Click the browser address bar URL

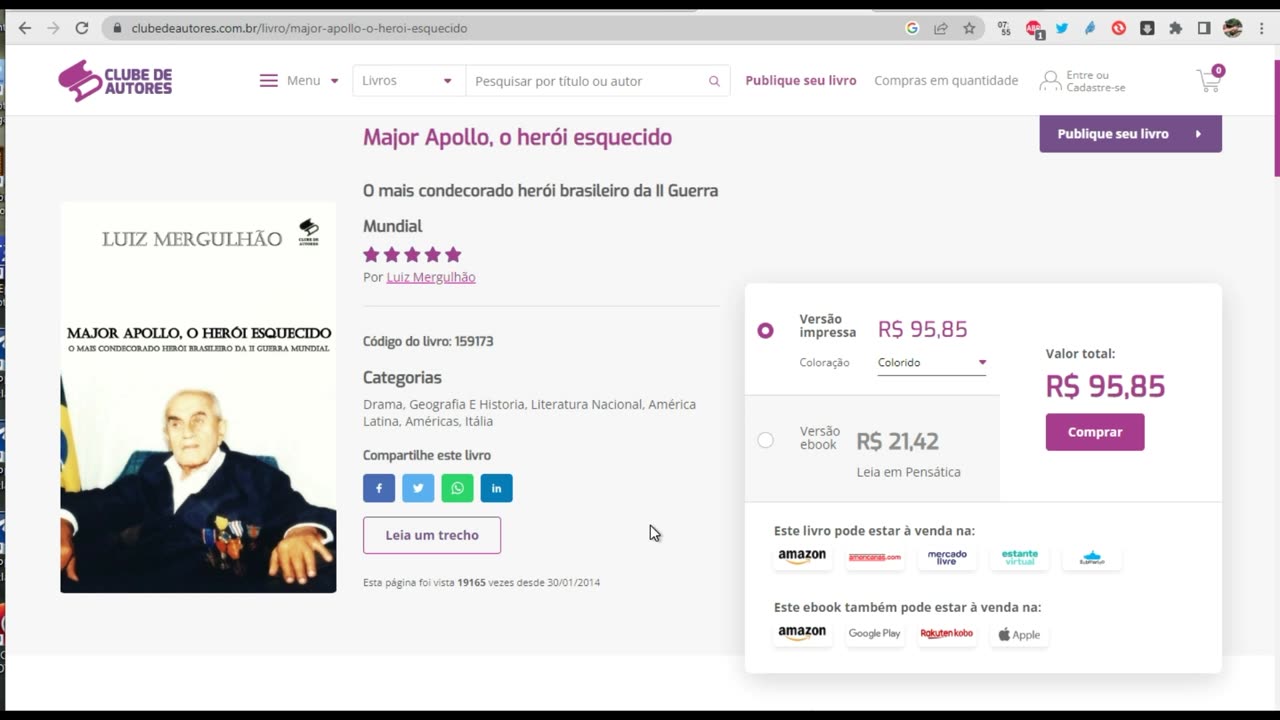click(299, 28)
